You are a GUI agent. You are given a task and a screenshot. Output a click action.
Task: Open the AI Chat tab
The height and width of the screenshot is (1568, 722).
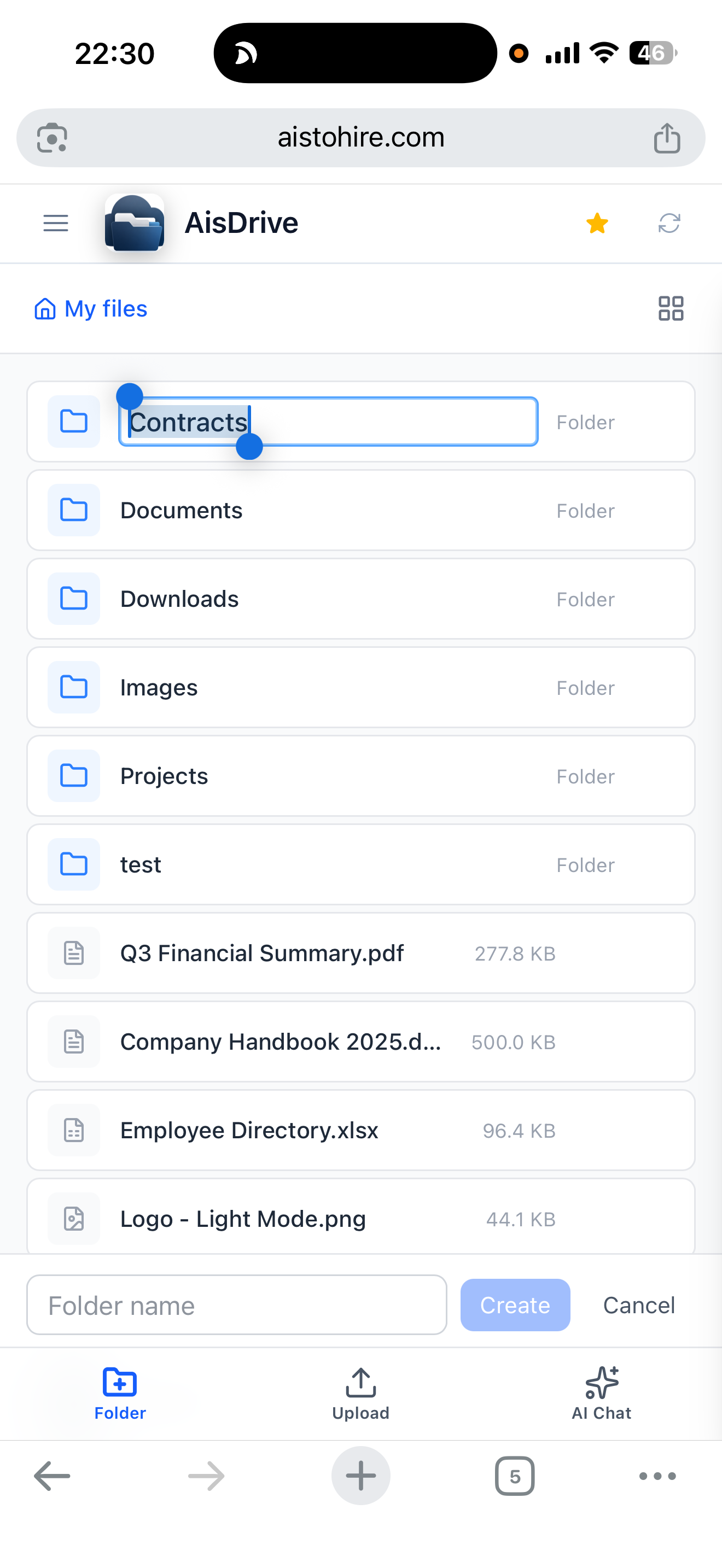pos(602,1394)
